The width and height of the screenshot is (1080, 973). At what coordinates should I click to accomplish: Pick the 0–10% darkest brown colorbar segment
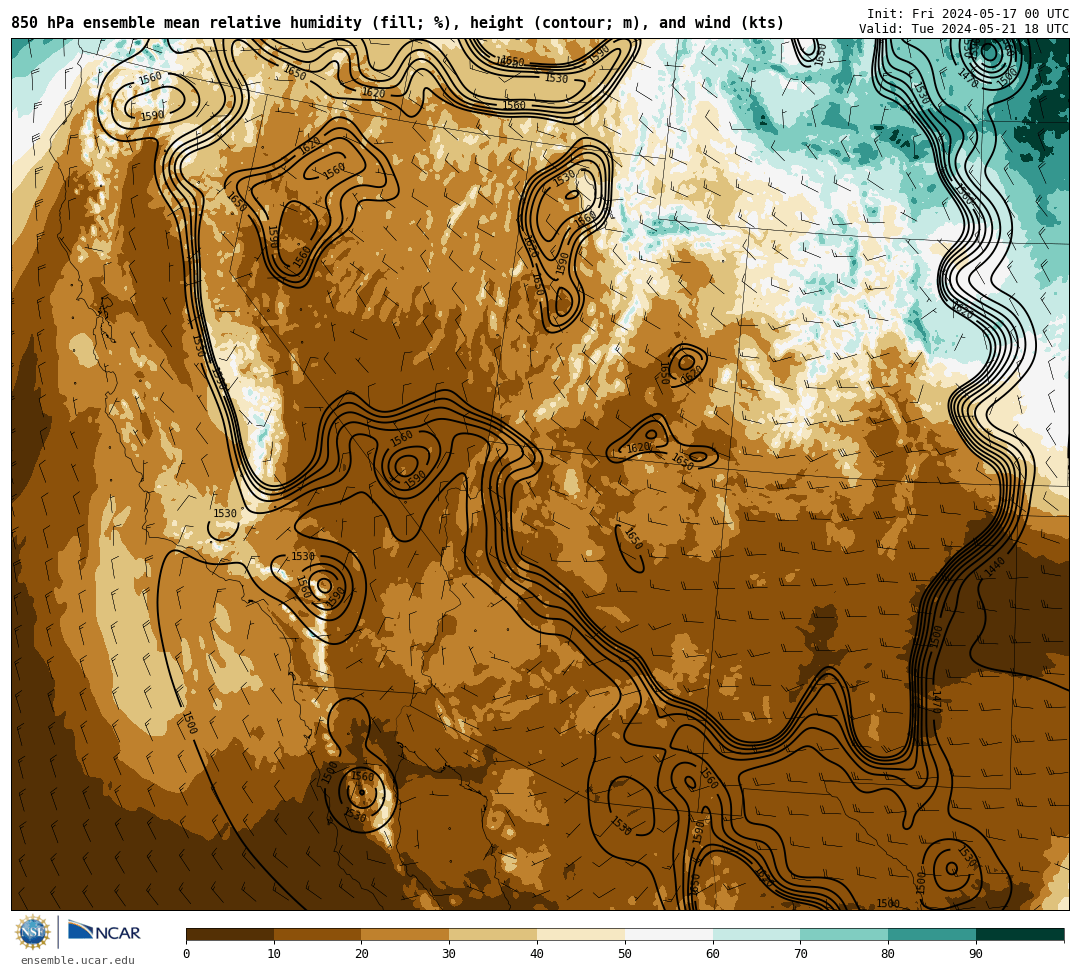[230, 934]
